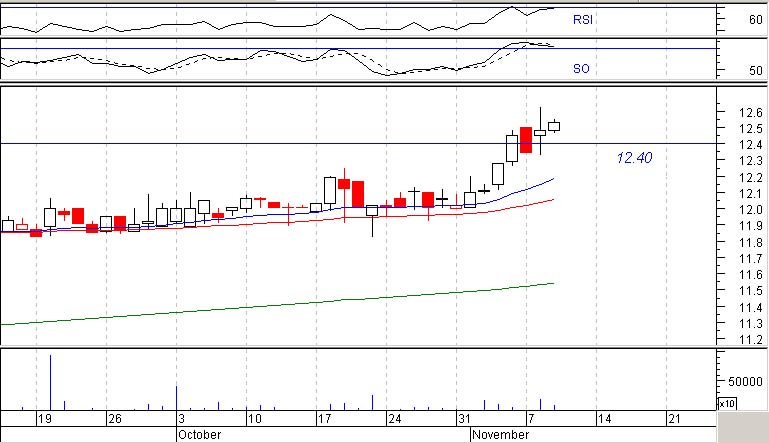Click the date label 19 on time axis
The width and height of the screenshot is (769, 443).
coord(45,419)
